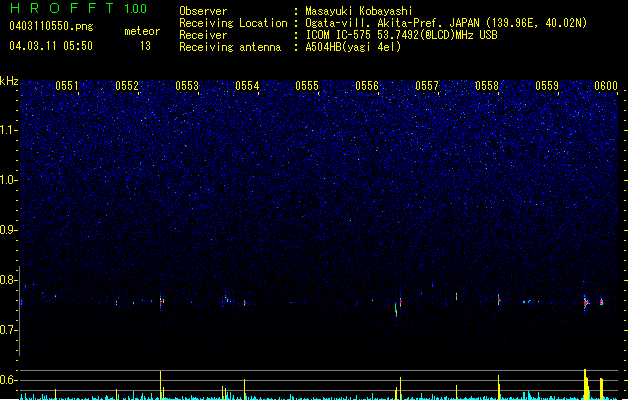The height and width of the screenshot is (400, 629).
Task: Click the 0551 time marker
Action: pyautogui.click(x=67, y=86)
